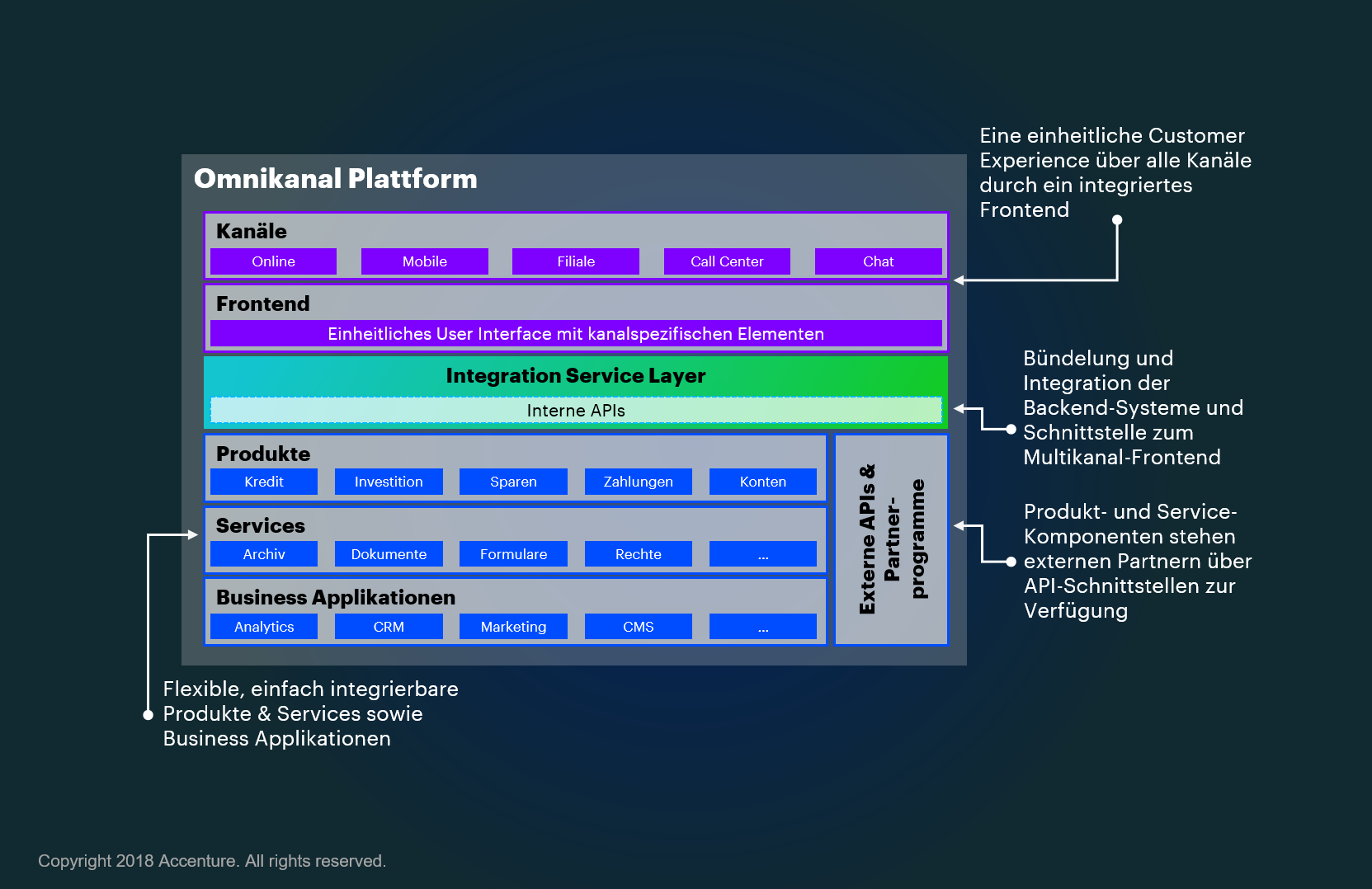Select the Investition product box
Image resolution: width=1372 pixels, height=889 pixels.
pos(389,482)
